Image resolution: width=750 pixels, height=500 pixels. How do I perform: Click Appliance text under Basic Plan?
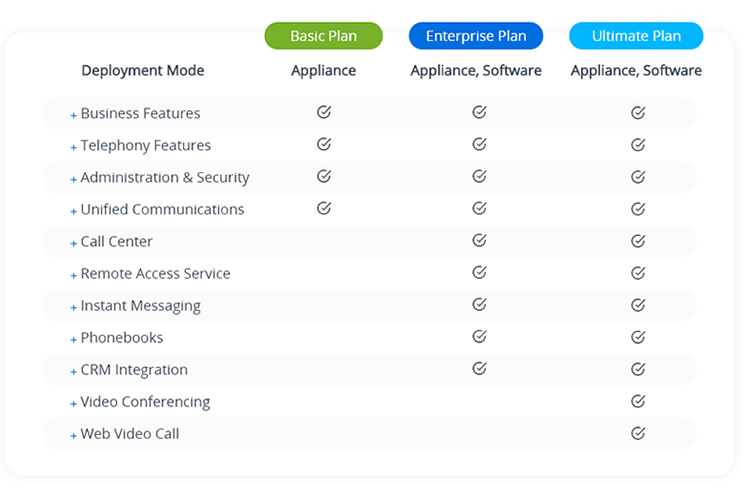click(x=323, y=71)
